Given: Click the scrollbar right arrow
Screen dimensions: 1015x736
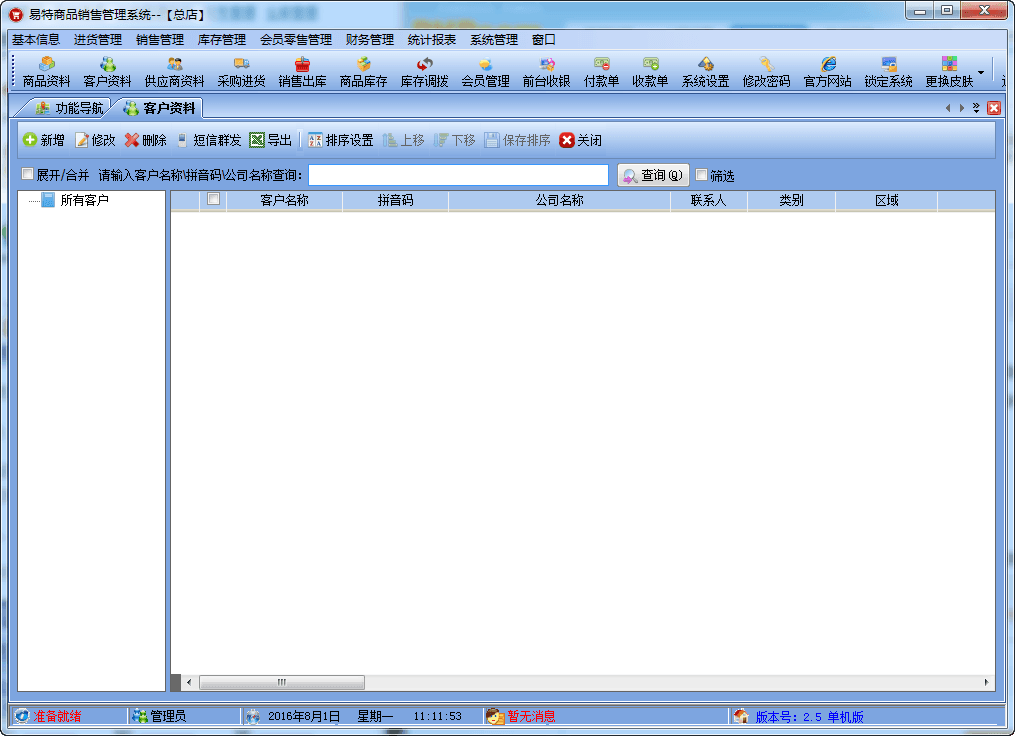Looking at the screenshot, I should 986,682.
